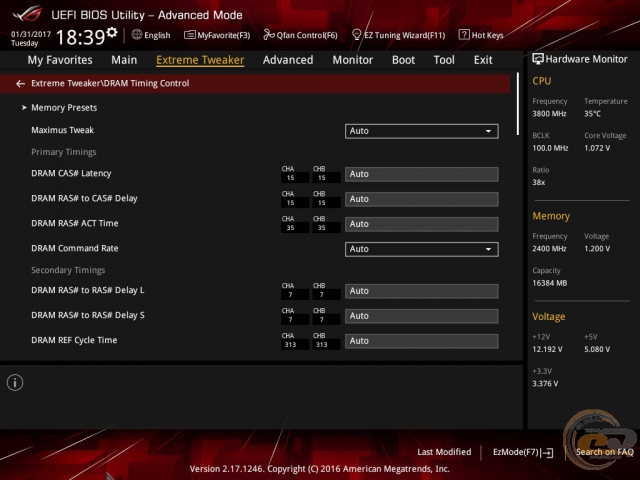Image resolution: width=640 pixels, height=480 pixels.
Task: Open the DRAM Command Rate dropdown
Action: tap(422, 249)
